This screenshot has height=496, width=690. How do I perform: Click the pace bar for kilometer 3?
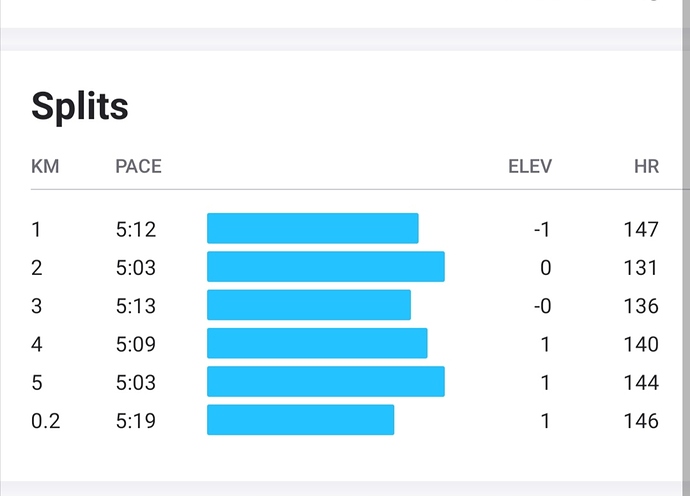[309, 305]
